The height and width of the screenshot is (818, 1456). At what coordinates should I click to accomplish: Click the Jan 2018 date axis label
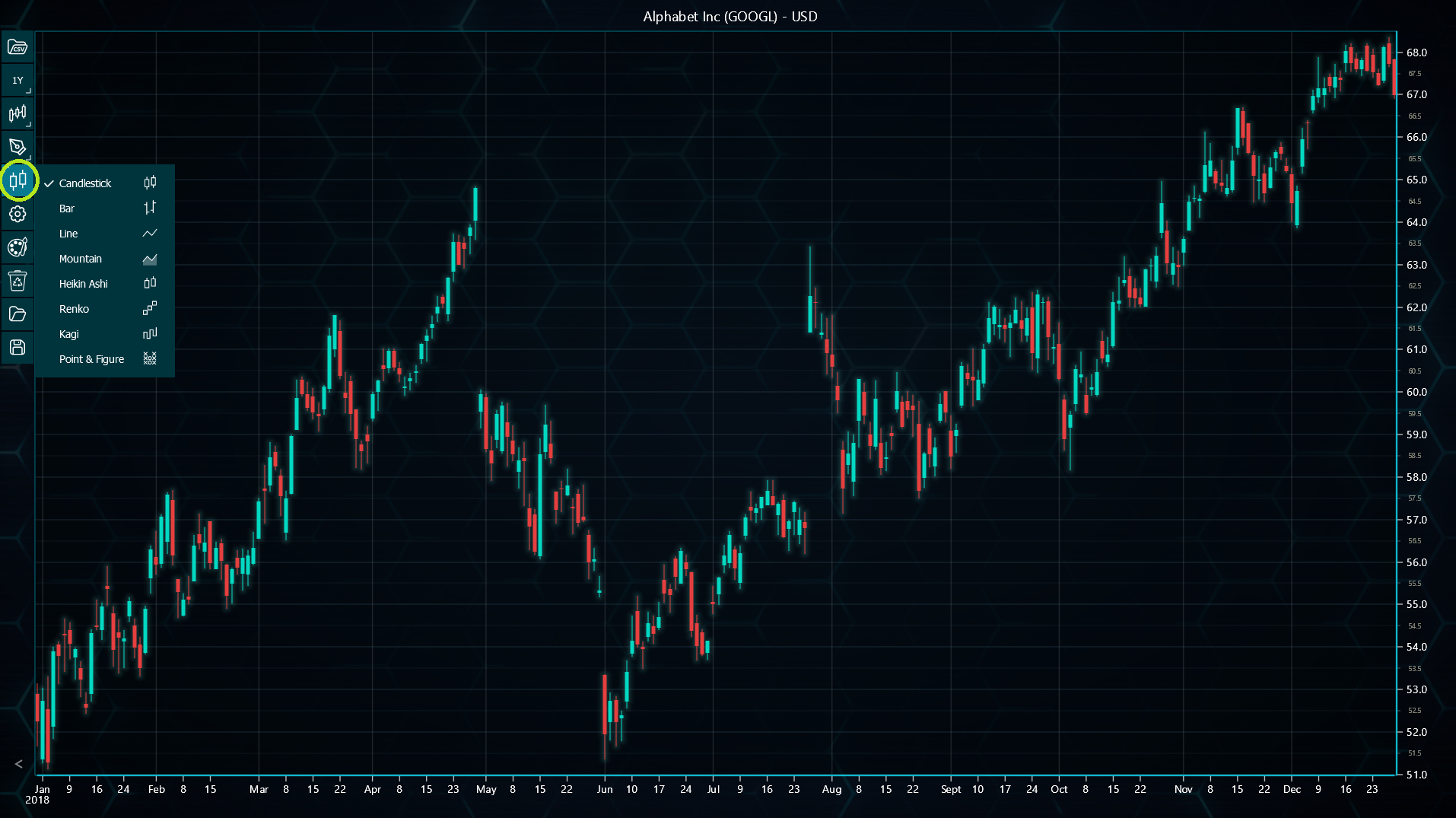38,794
